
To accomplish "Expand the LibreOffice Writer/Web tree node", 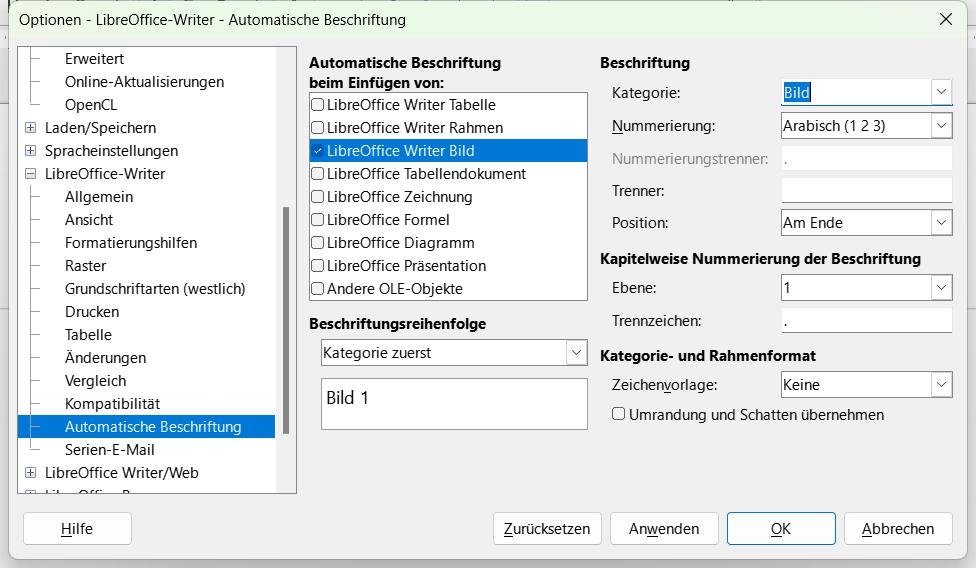I will click(x=30, y=473).
